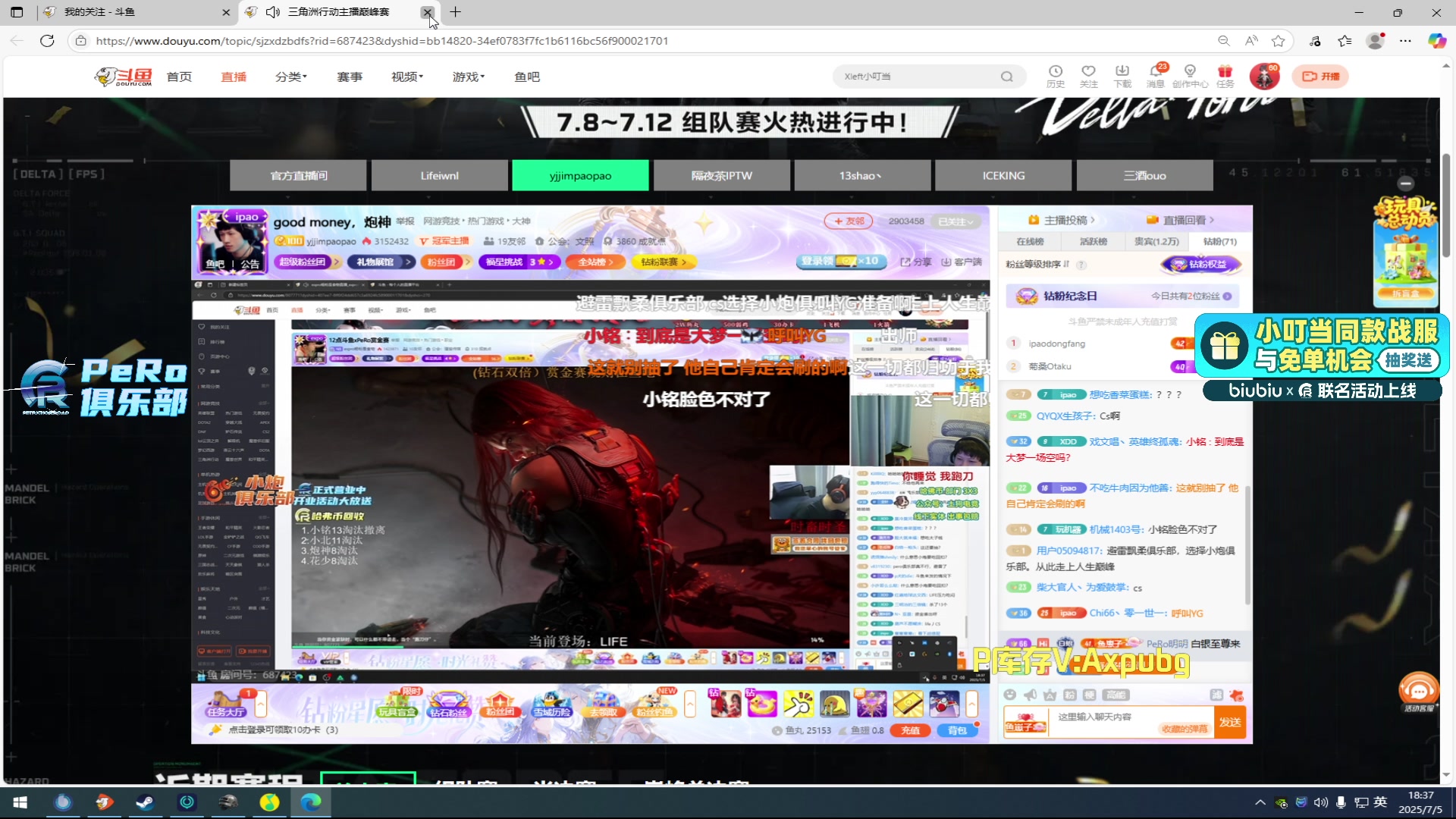Viewport: 1456px width, 819px height.
Task: Add page to favorites star icon
Action: 1279,41
